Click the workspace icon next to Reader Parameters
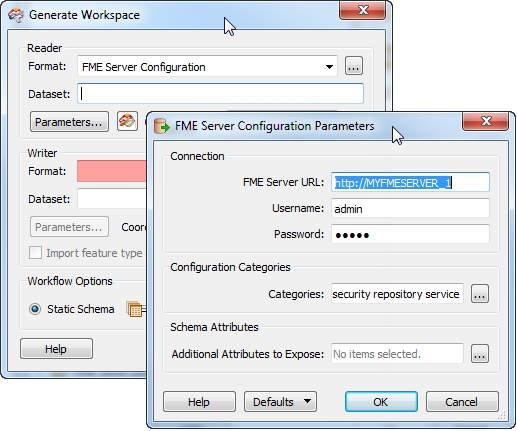The height and width of the screenshot is (431, 517). pos(127,121)
